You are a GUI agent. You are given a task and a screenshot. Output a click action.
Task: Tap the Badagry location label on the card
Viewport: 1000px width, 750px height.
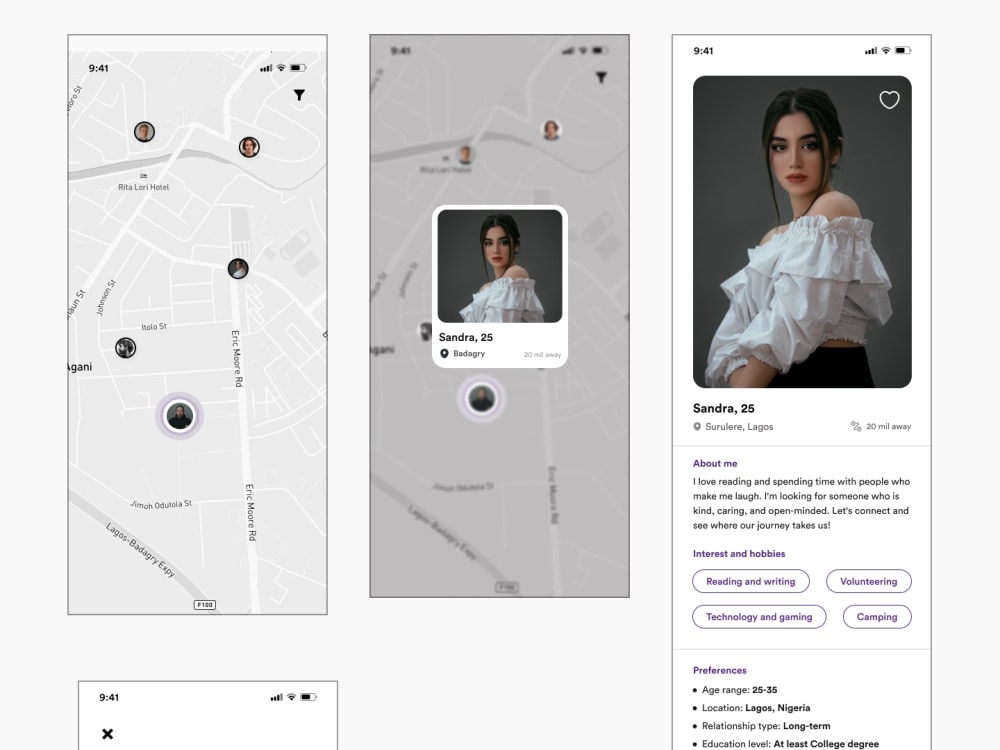point(469,353)
